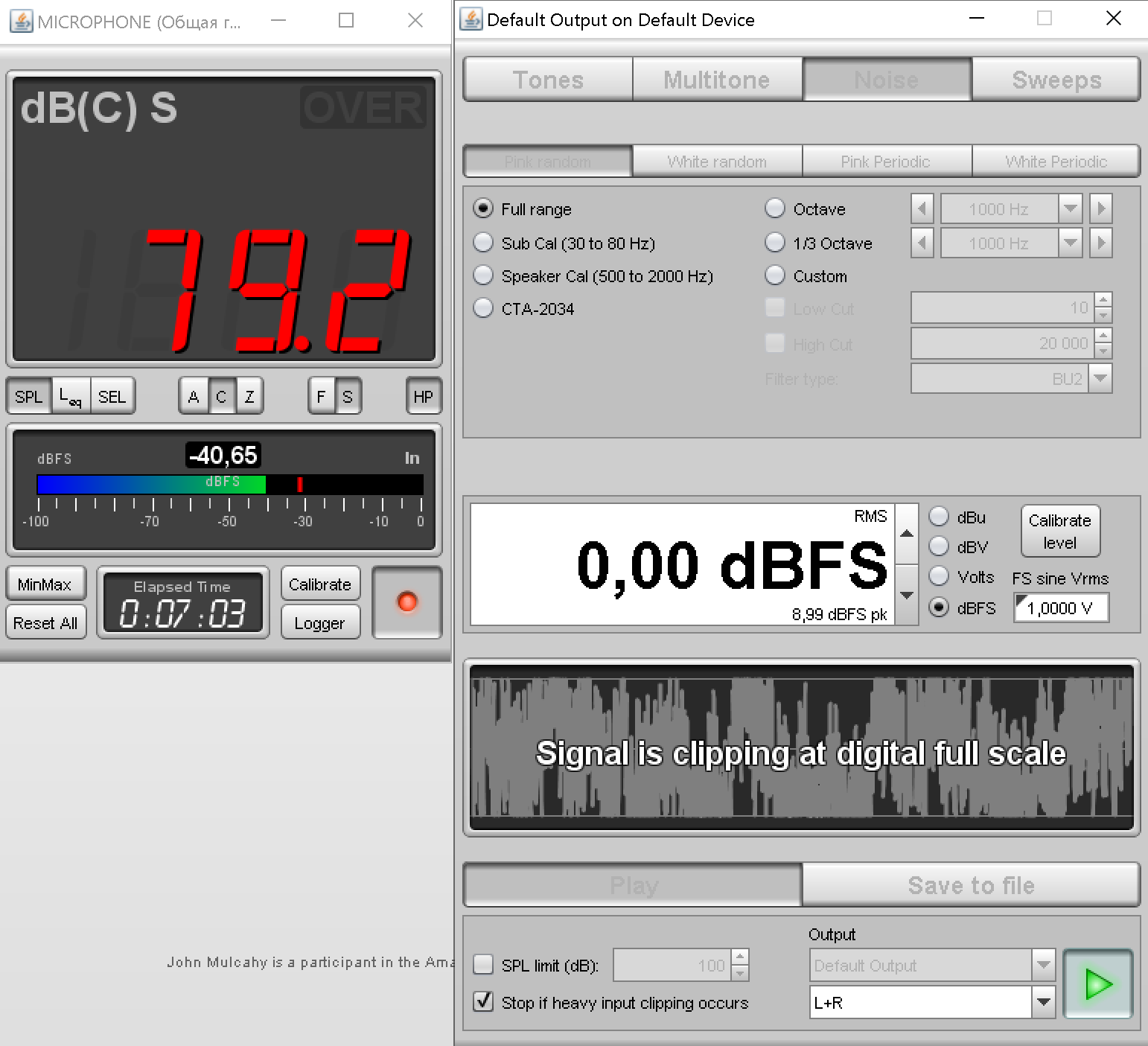Viewport: 1148px width, 1046px height.
Task: Open the L+R output channel dropdown
Action: coord(1044,1002)
